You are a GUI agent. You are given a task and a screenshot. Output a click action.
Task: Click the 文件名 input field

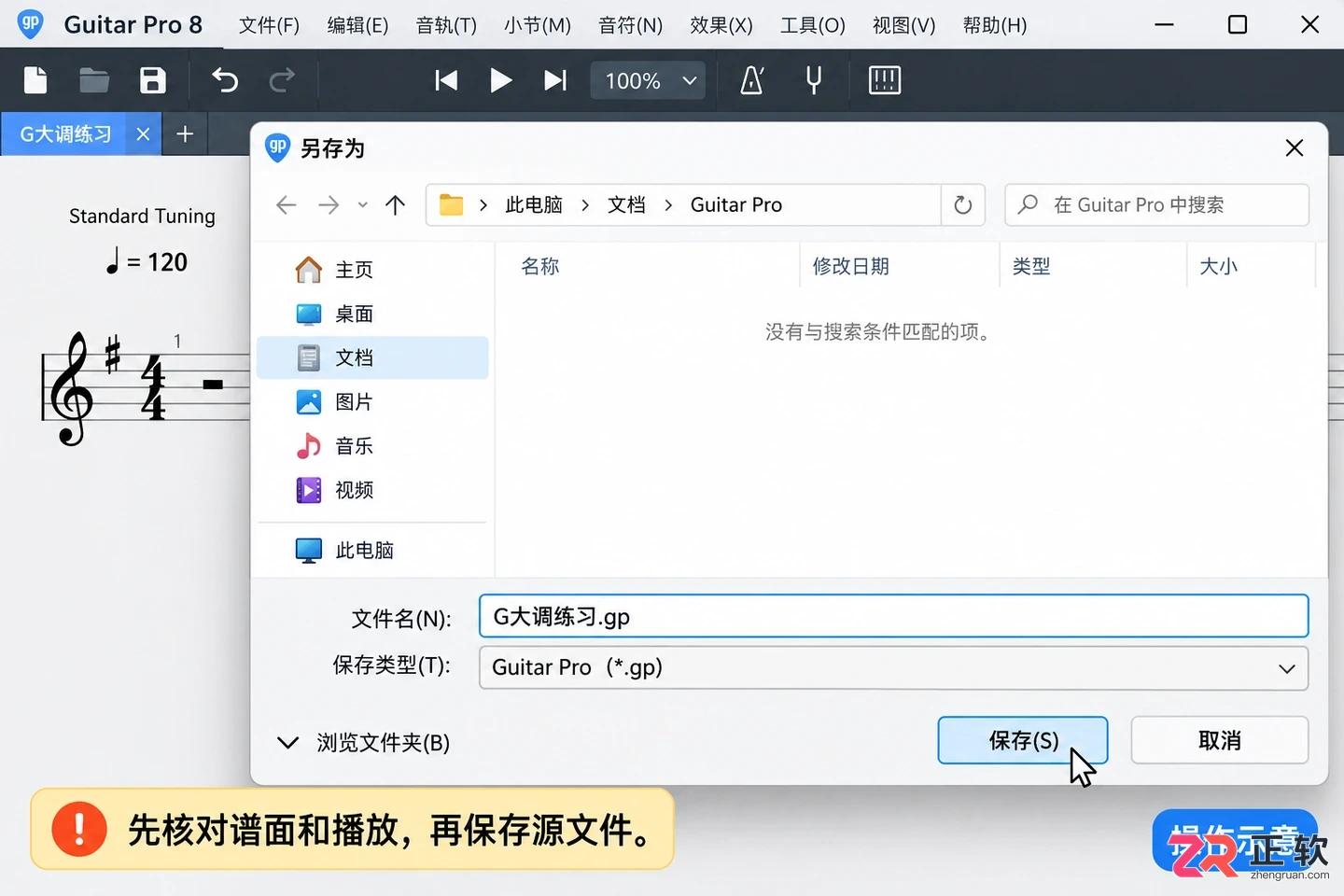[894, 617]
